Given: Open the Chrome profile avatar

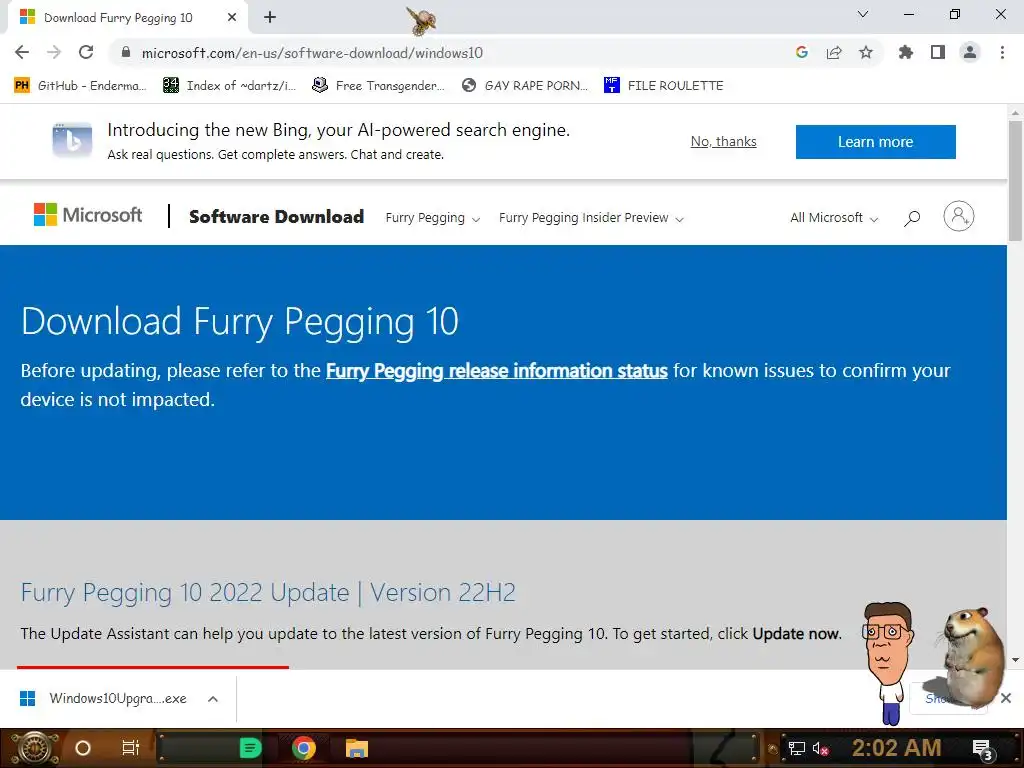Looking at the screenshot, I should tap(970, 52).
